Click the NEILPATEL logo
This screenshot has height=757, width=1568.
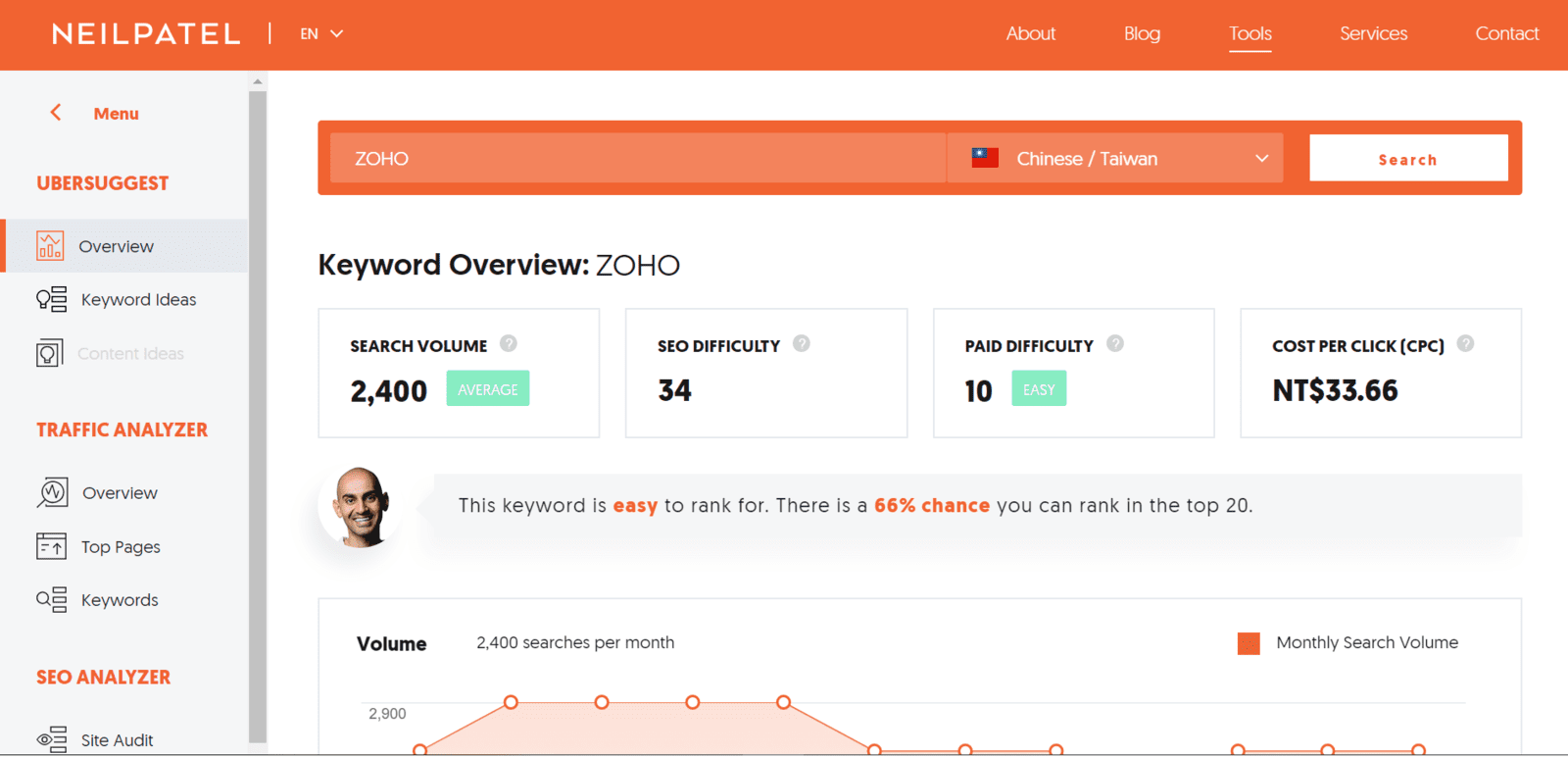pyautogui.click(x=146, y=34)
